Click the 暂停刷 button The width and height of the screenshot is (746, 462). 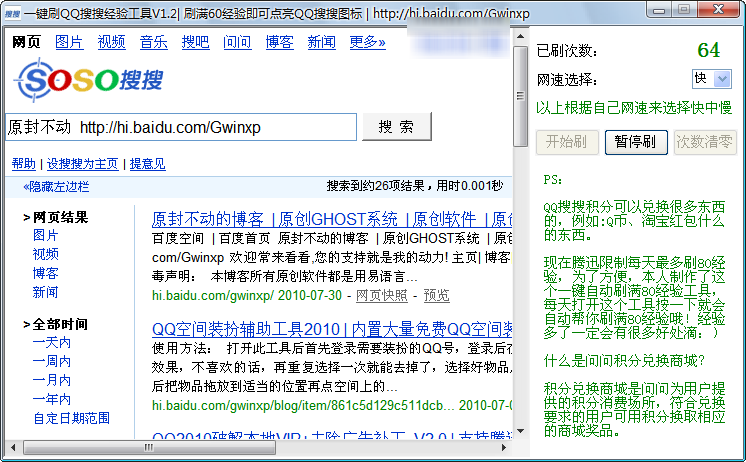(636, 142)
